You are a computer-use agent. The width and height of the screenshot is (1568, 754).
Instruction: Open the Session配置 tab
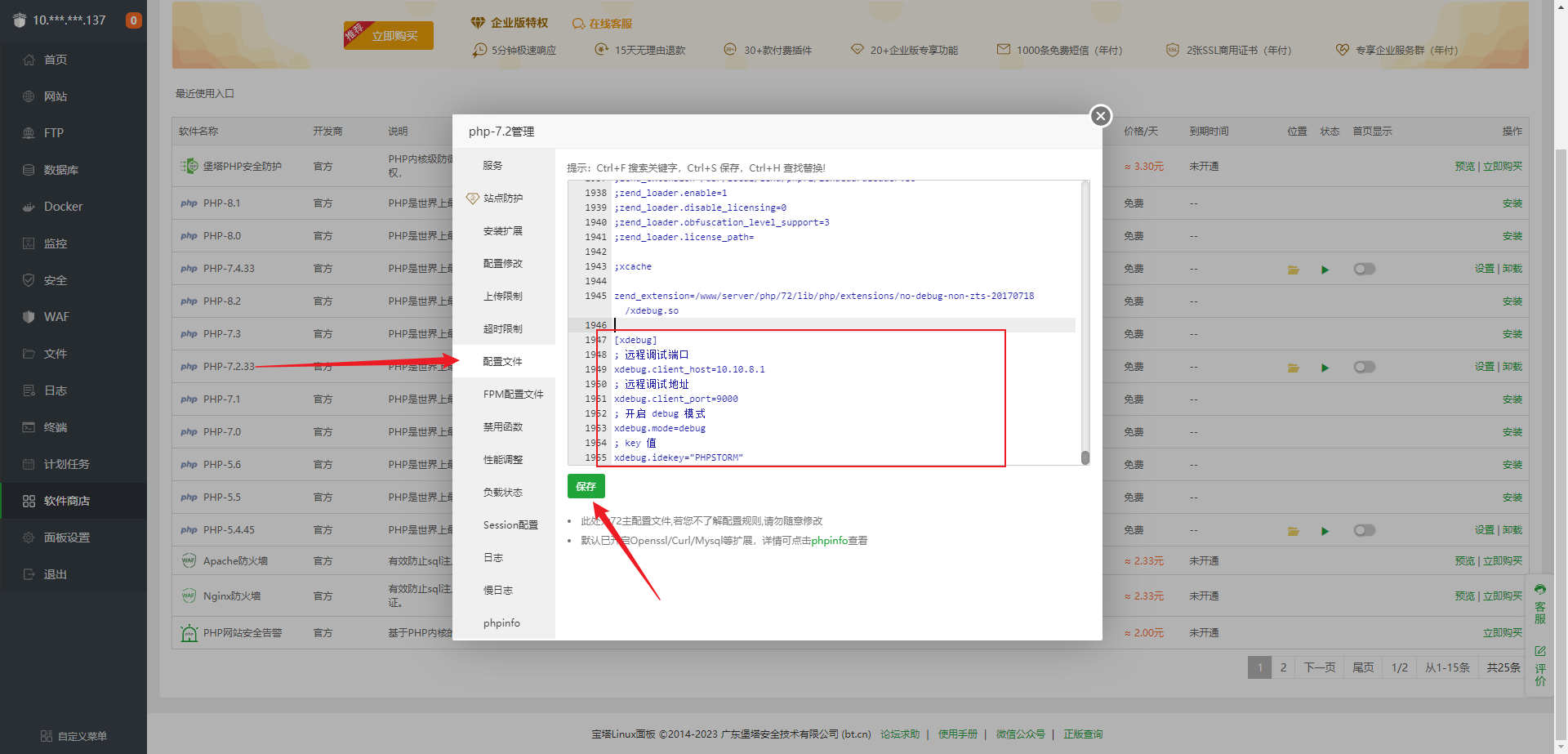[x=504, y=524]
